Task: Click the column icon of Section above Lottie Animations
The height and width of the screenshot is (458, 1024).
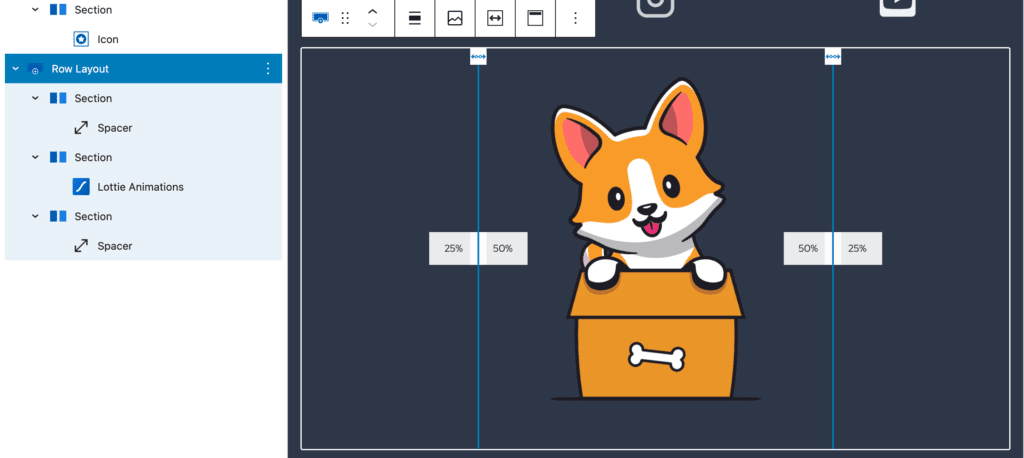Action: click(x=58, y=157)
